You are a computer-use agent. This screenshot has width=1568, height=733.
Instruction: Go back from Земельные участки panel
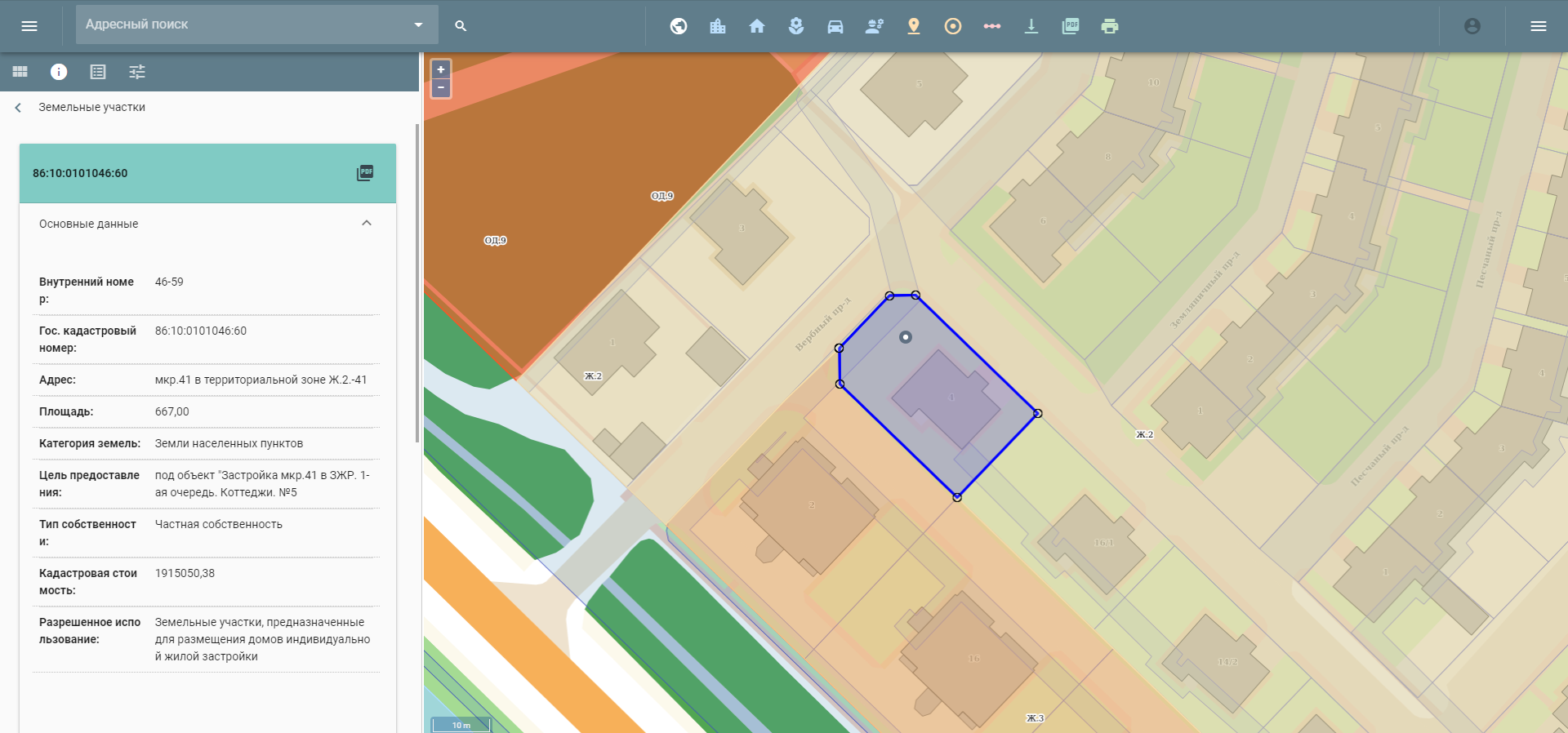[18, 108]
